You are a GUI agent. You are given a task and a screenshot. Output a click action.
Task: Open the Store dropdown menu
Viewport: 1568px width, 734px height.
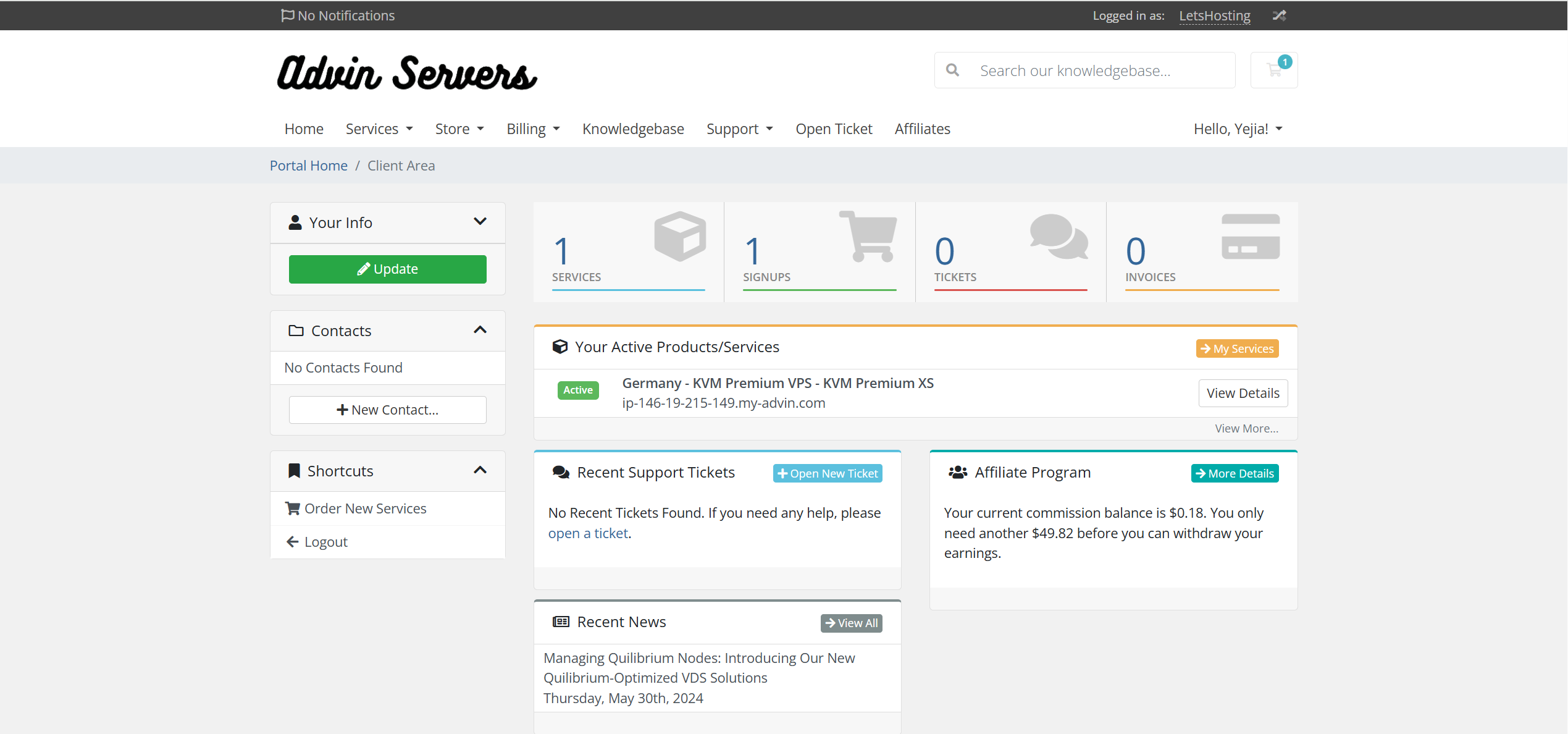tap(459, 129)
